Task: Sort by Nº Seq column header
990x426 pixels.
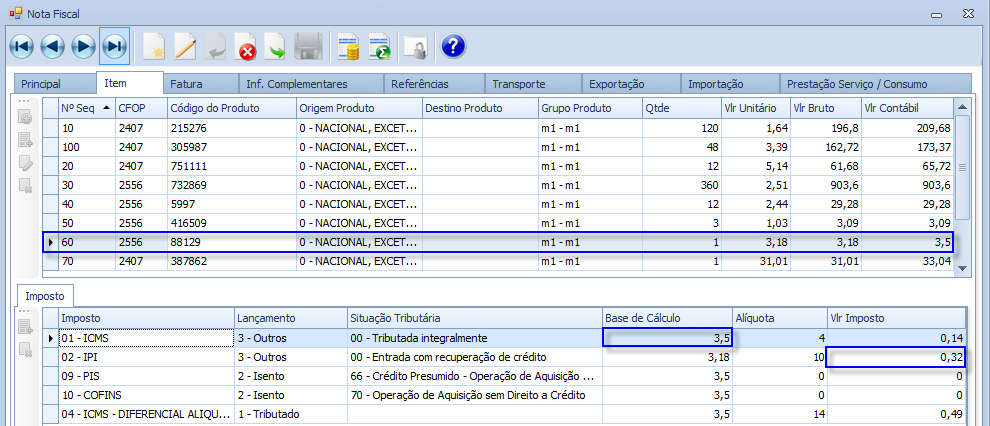Action: 86,107
